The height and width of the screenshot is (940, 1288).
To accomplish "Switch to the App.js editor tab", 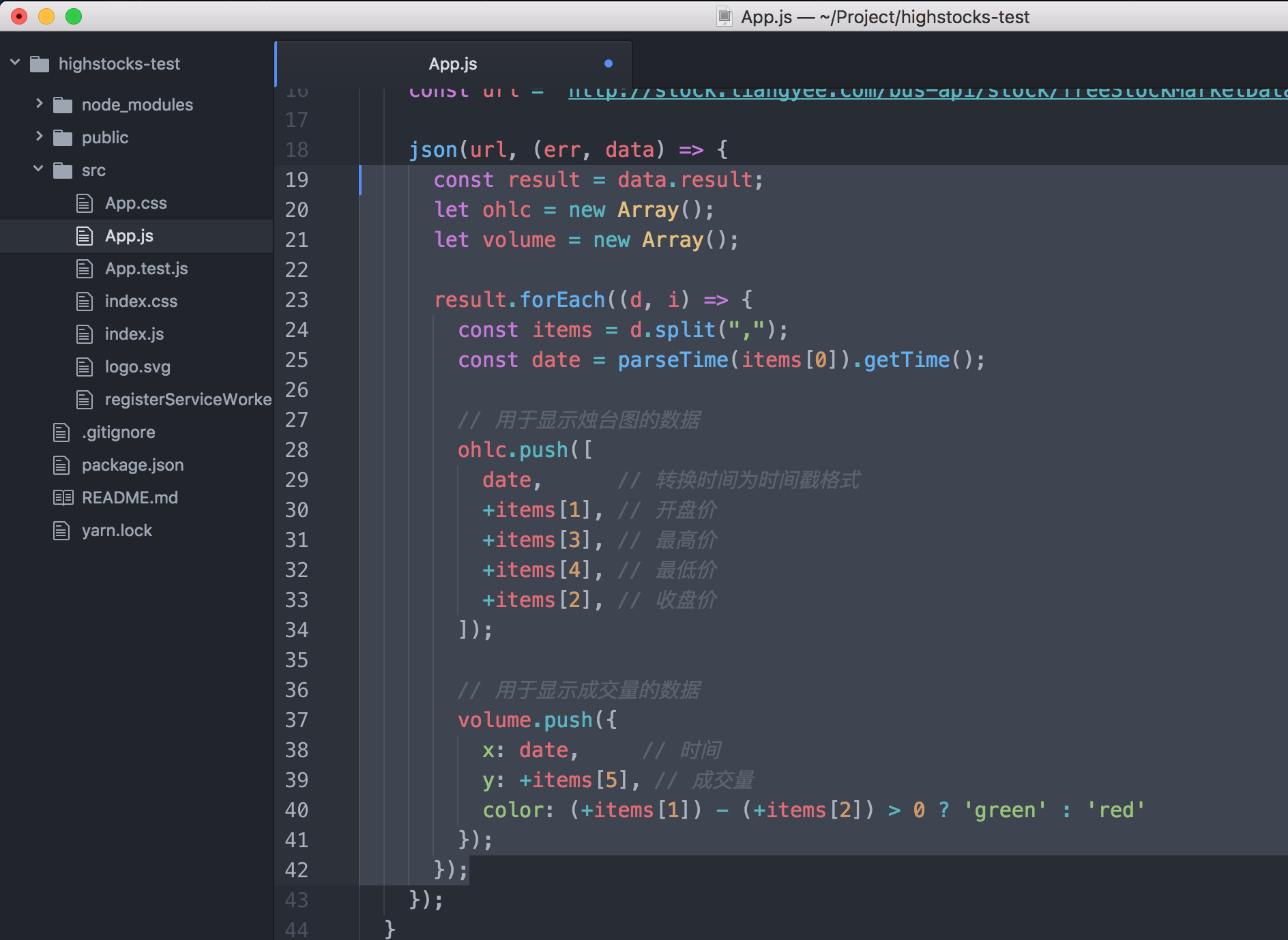I will click(453, 64).
